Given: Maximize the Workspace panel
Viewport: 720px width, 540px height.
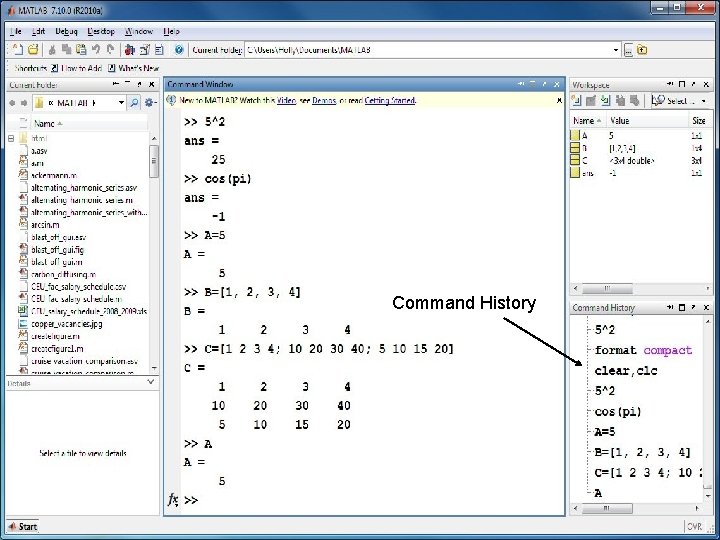Looking at the screenshot, I should pos(682,84).
